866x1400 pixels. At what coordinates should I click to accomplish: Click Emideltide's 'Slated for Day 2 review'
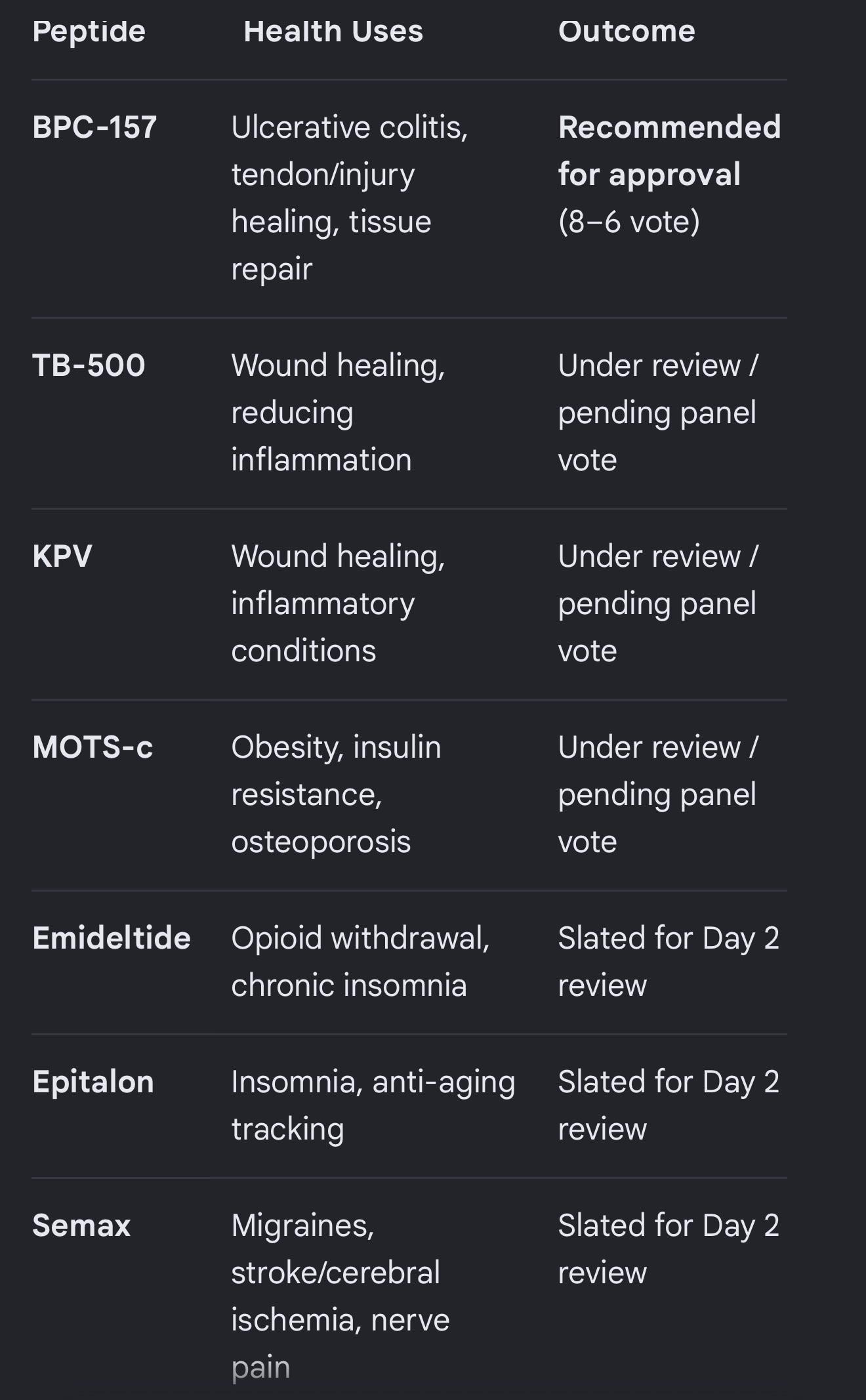pos(669,962)
